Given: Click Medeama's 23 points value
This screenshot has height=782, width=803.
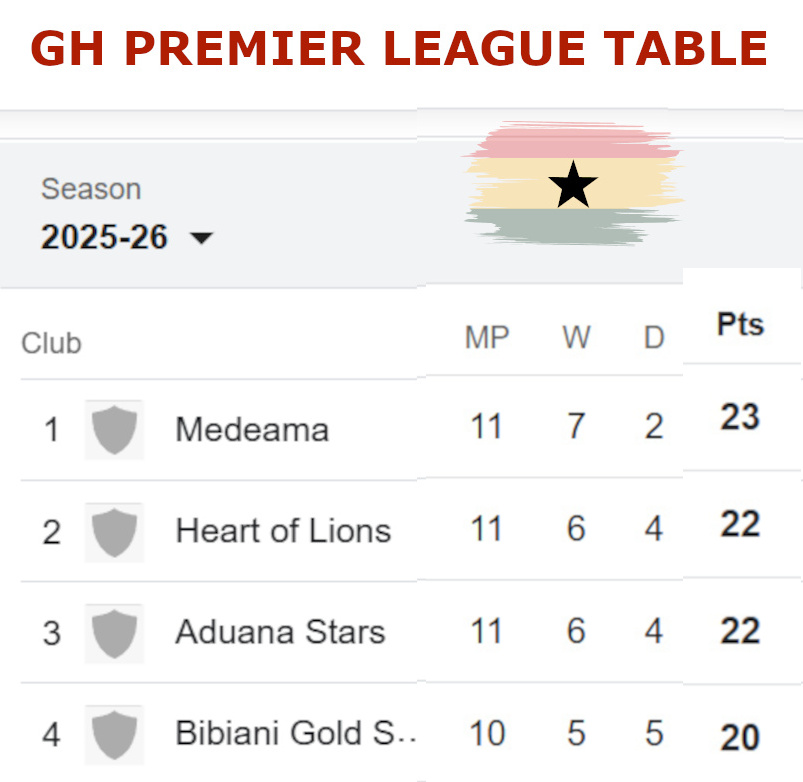Looking at the screenshot, I should pos(740,417).
